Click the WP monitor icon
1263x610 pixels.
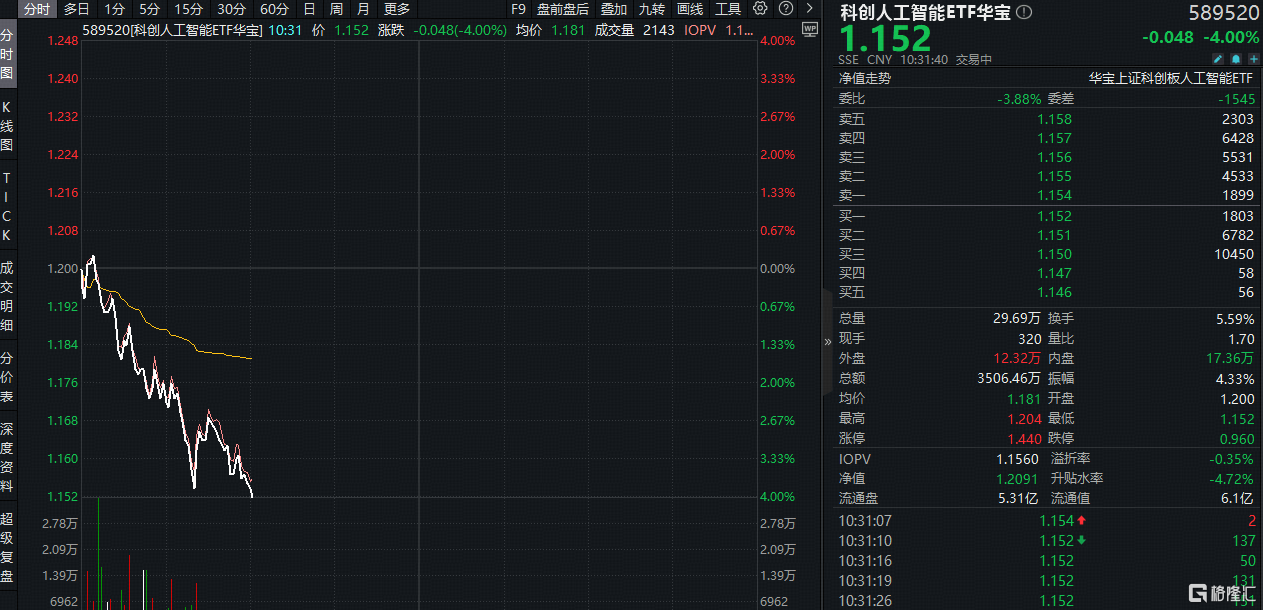point(809,30)
